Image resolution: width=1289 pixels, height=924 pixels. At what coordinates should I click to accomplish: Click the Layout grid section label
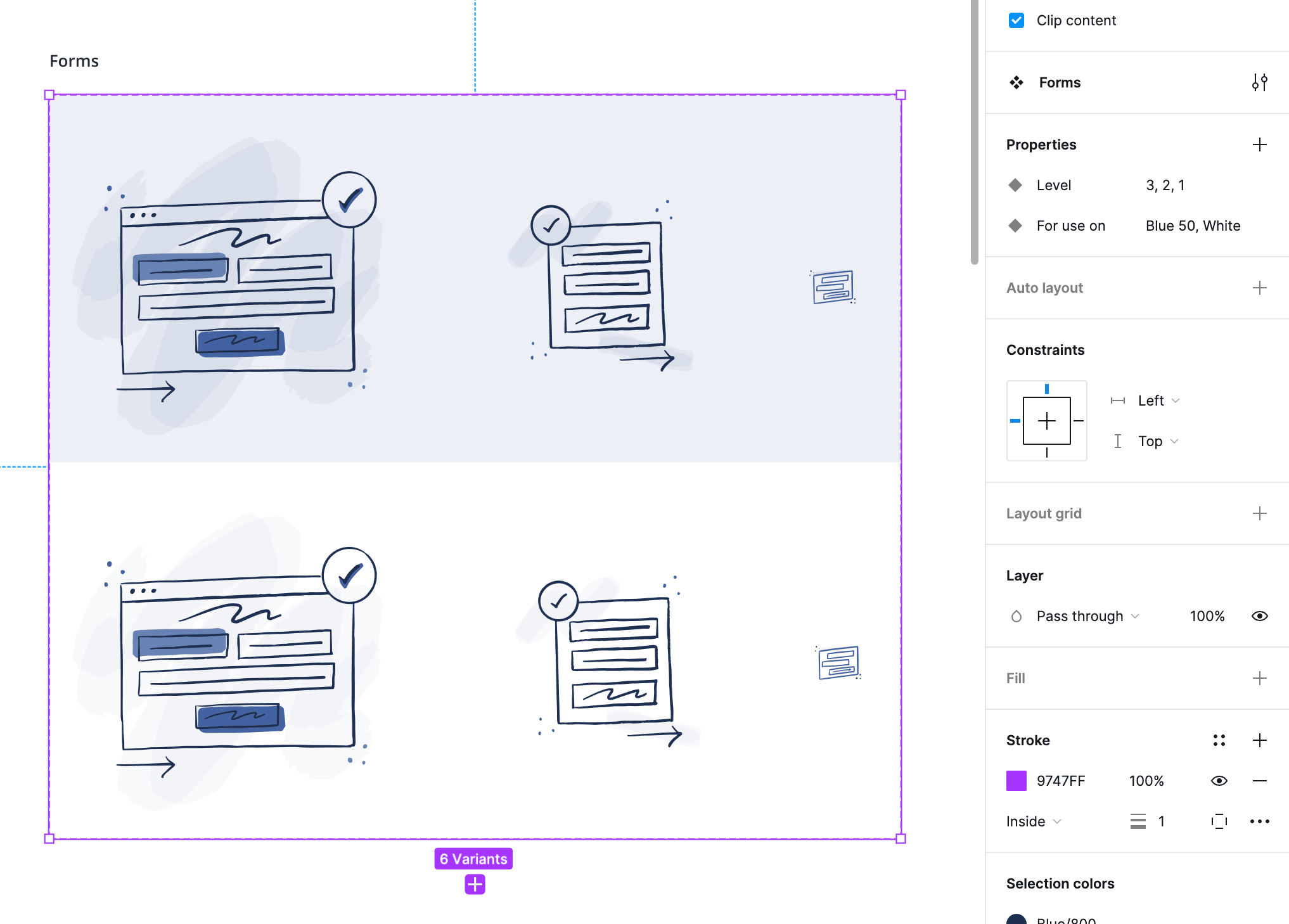click(x=1044, y=513)
